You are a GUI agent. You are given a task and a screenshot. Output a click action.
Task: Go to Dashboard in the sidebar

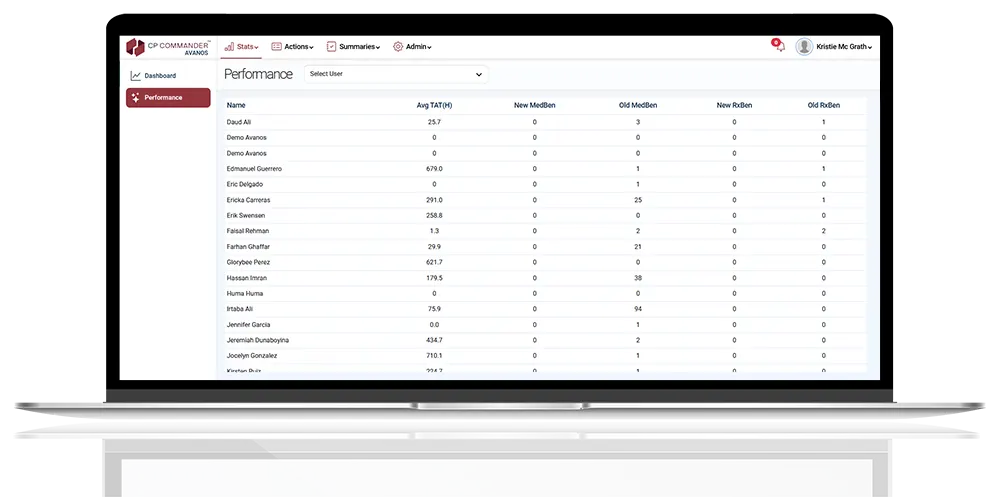pos(160,76)
